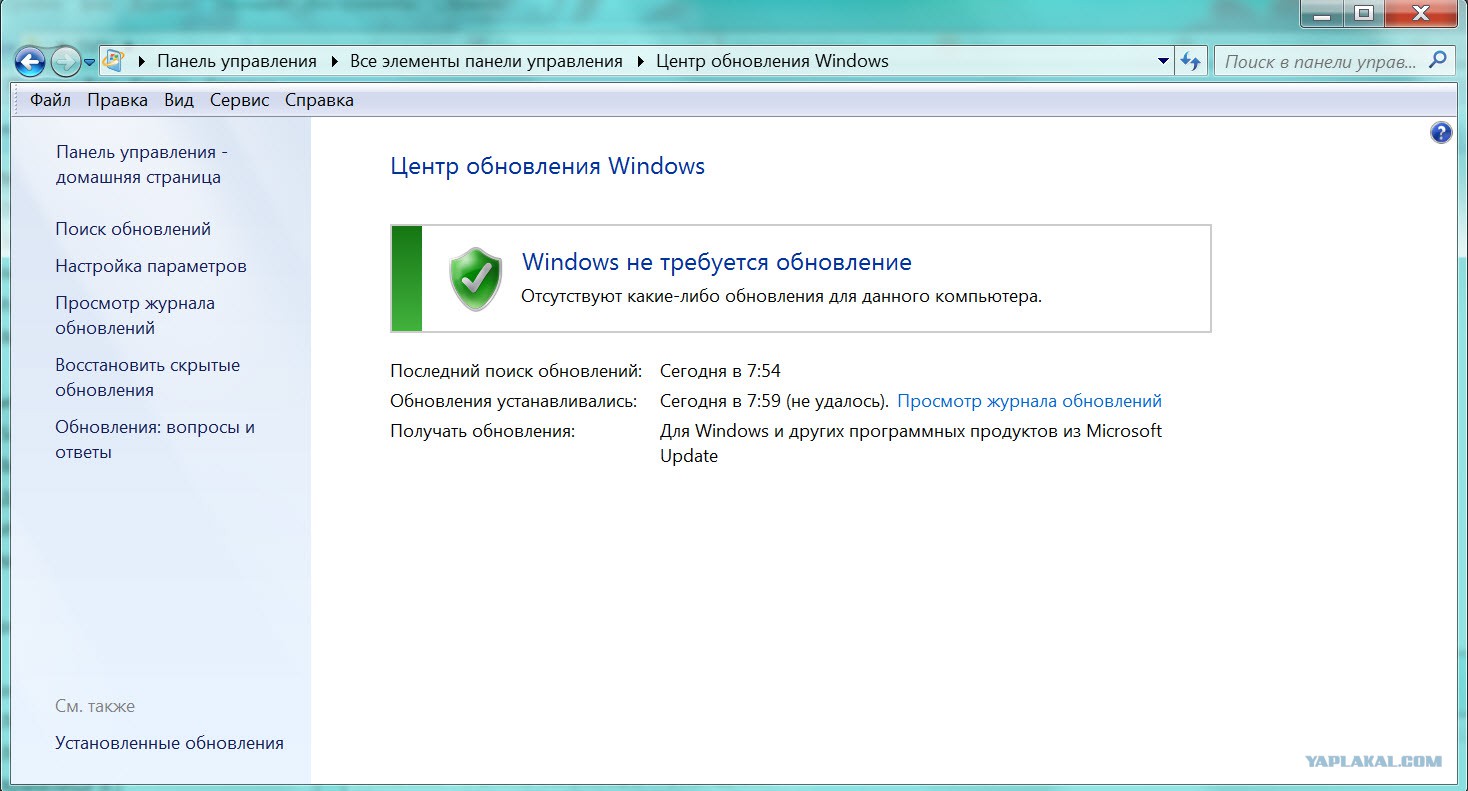The width and height of the screenshot is (1468, 791).
Task: Click the Forward navigation arrow button
Action: (x=65, y=62)
